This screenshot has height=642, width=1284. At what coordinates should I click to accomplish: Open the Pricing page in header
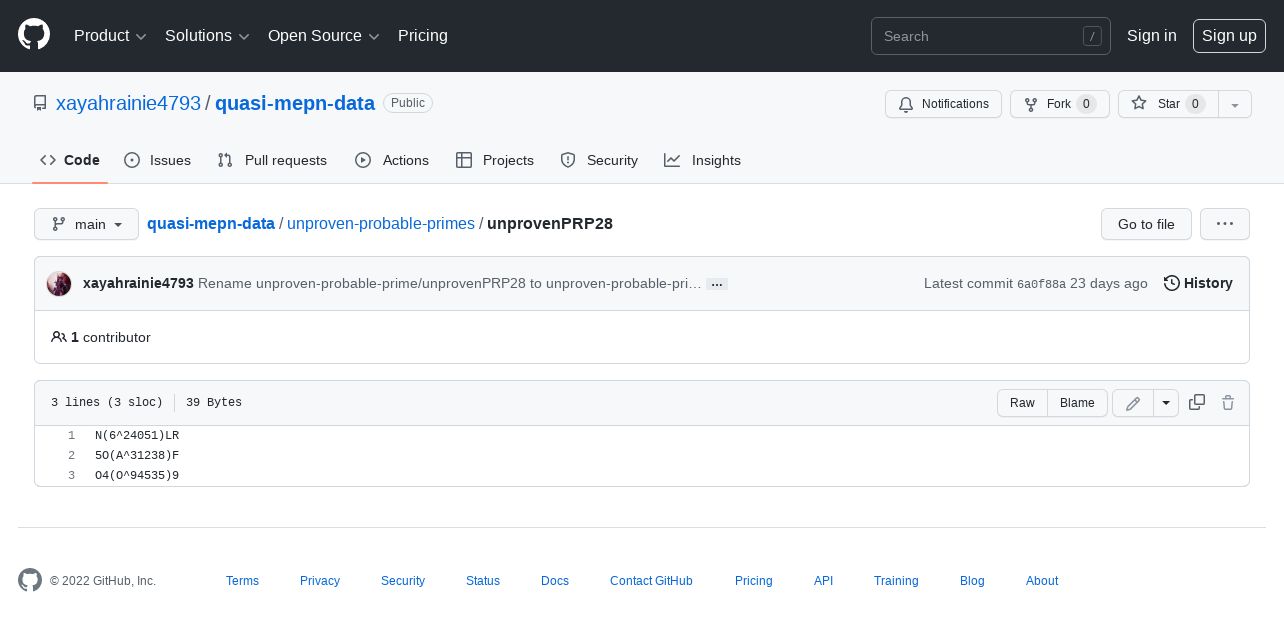423,36
